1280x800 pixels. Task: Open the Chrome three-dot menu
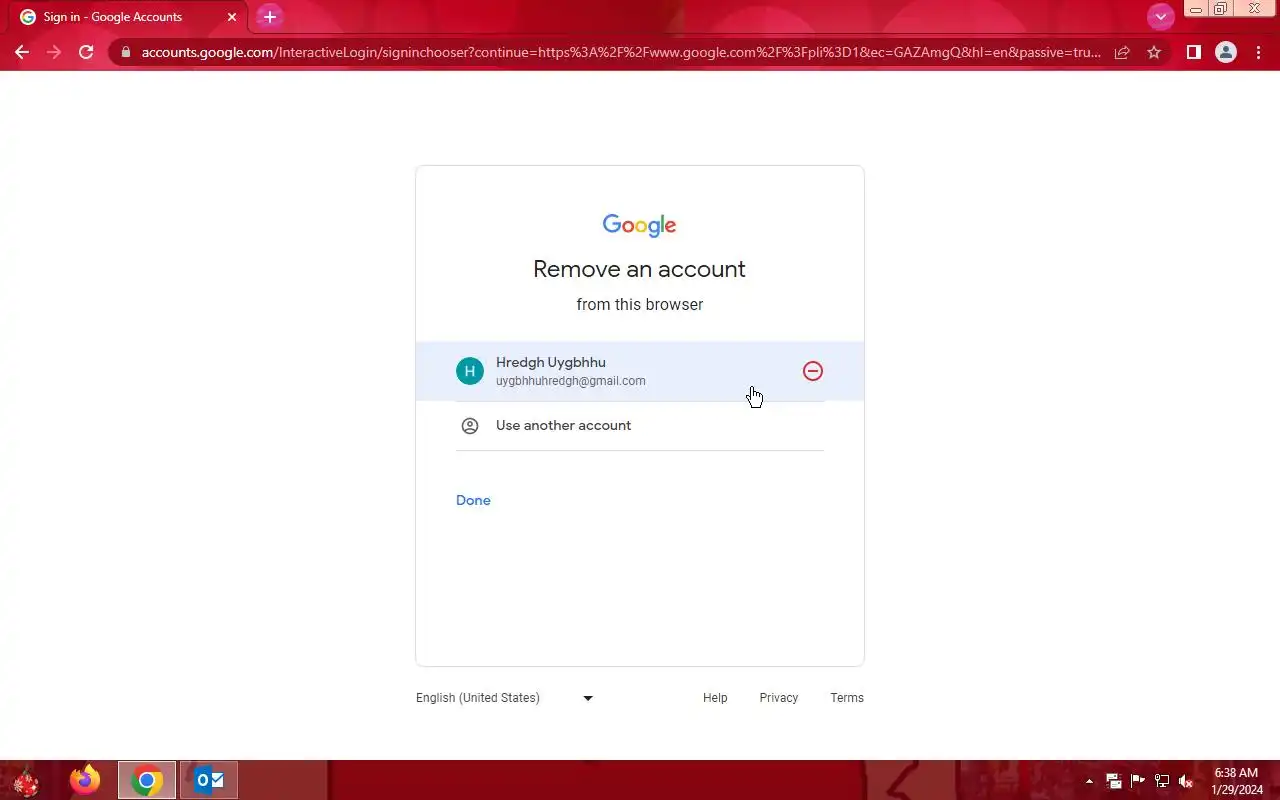[x=1258, y=52]
